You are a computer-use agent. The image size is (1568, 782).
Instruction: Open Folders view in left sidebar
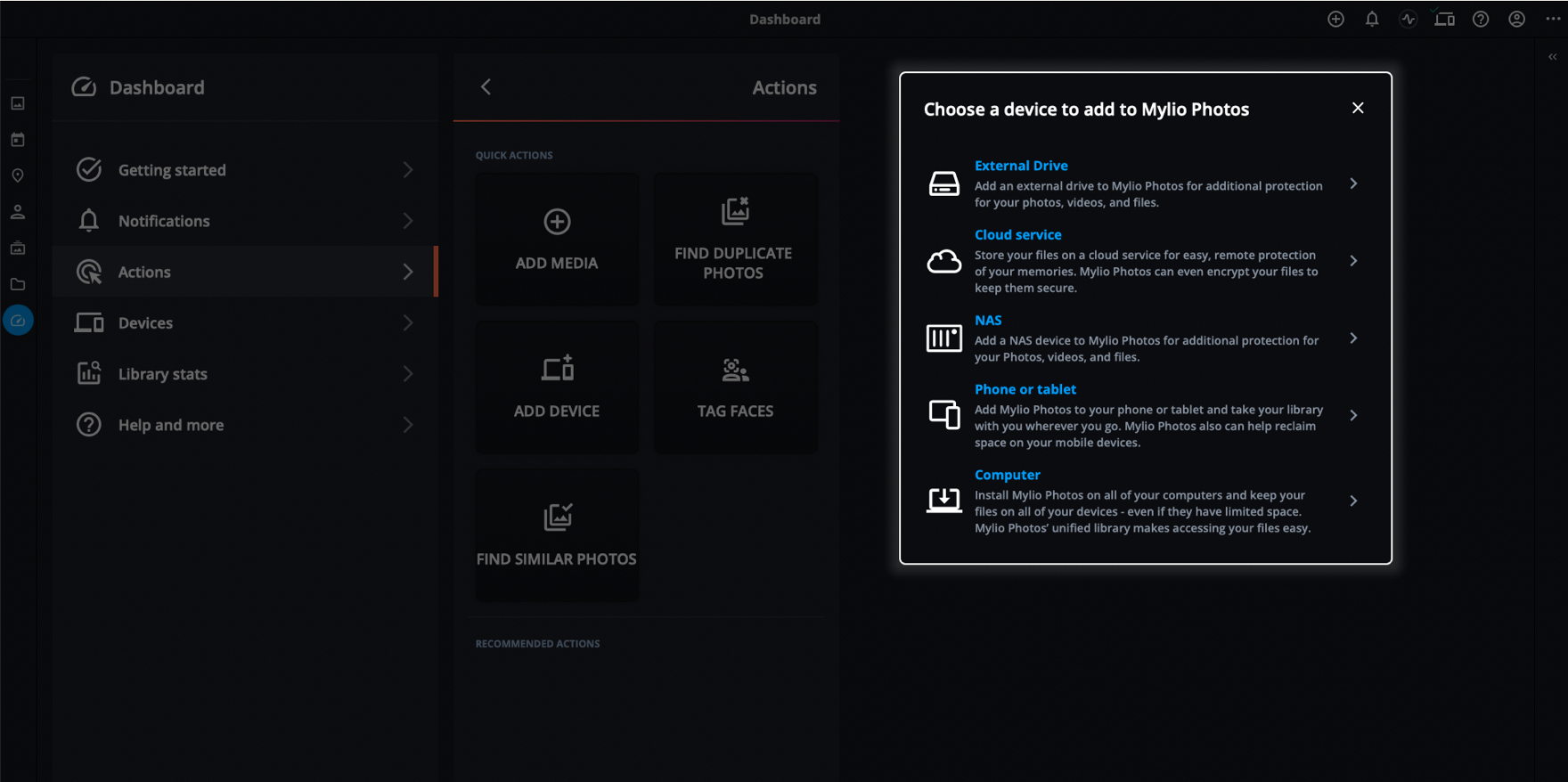click(x=18, y=284)
